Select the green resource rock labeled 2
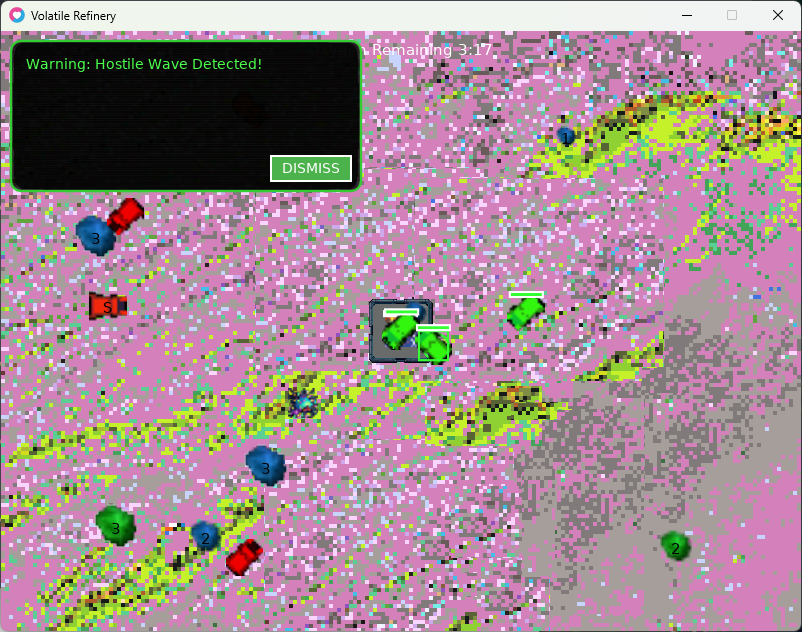Viewport: 802px width, 632px height. (675, 546)
